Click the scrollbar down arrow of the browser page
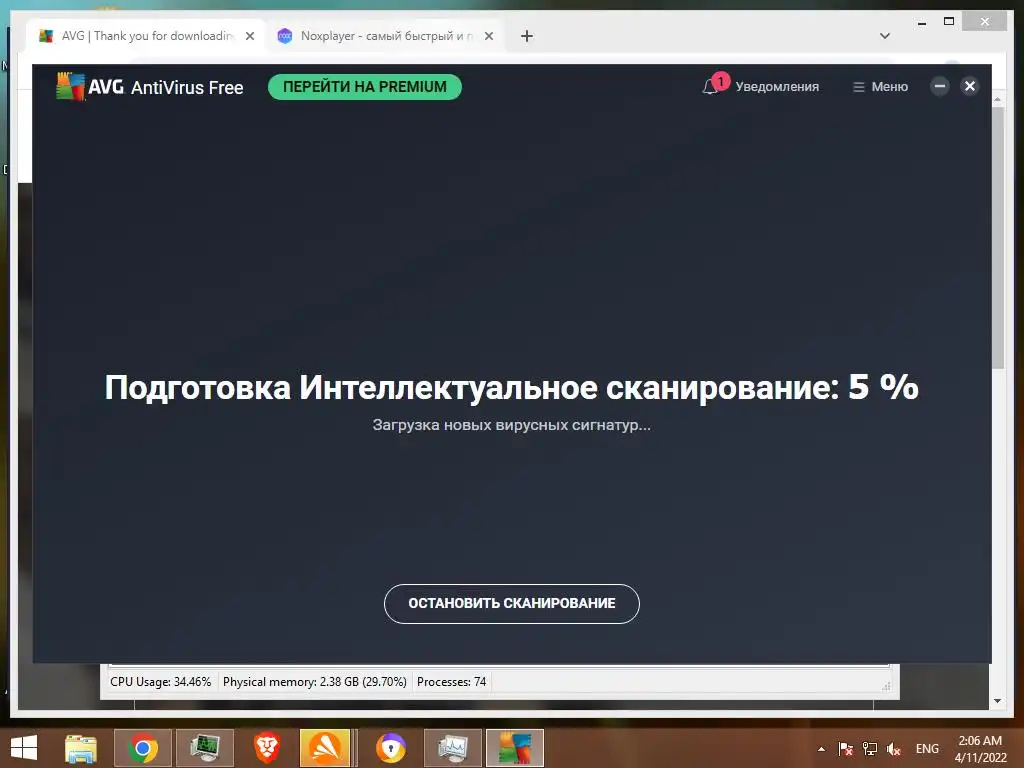 [997, 701]
